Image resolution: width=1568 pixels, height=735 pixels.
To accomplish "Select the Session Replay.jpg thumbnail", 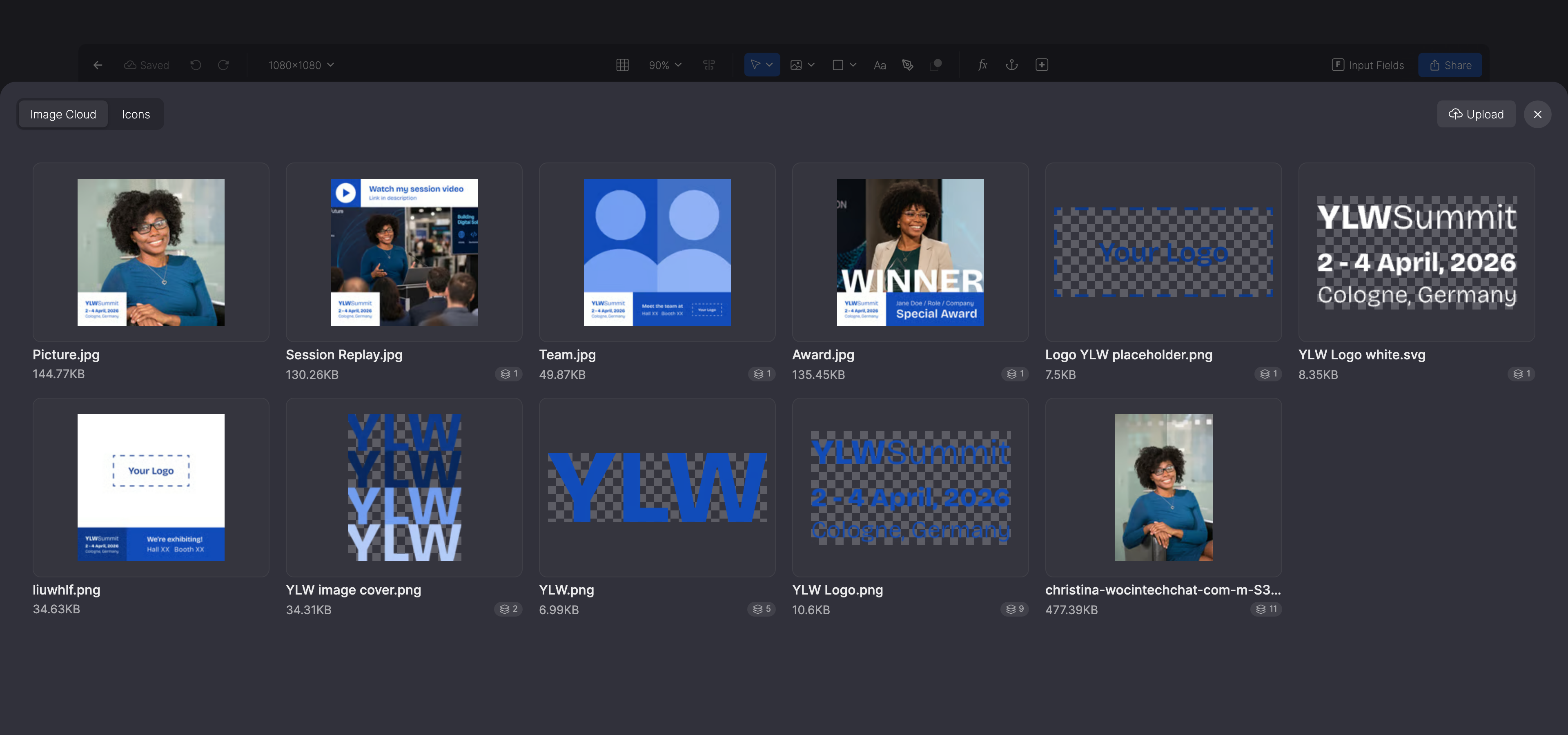I will [404, 252].
